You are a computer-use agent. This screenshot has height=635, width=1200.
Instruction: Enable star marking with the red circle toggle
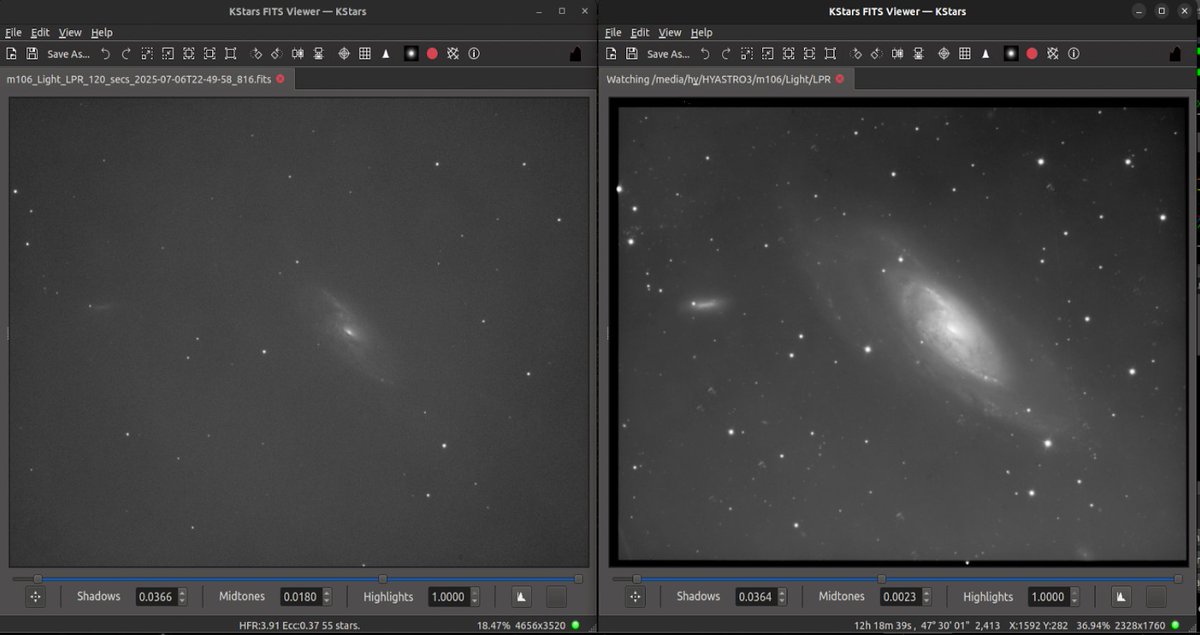[x=432, y=53]
